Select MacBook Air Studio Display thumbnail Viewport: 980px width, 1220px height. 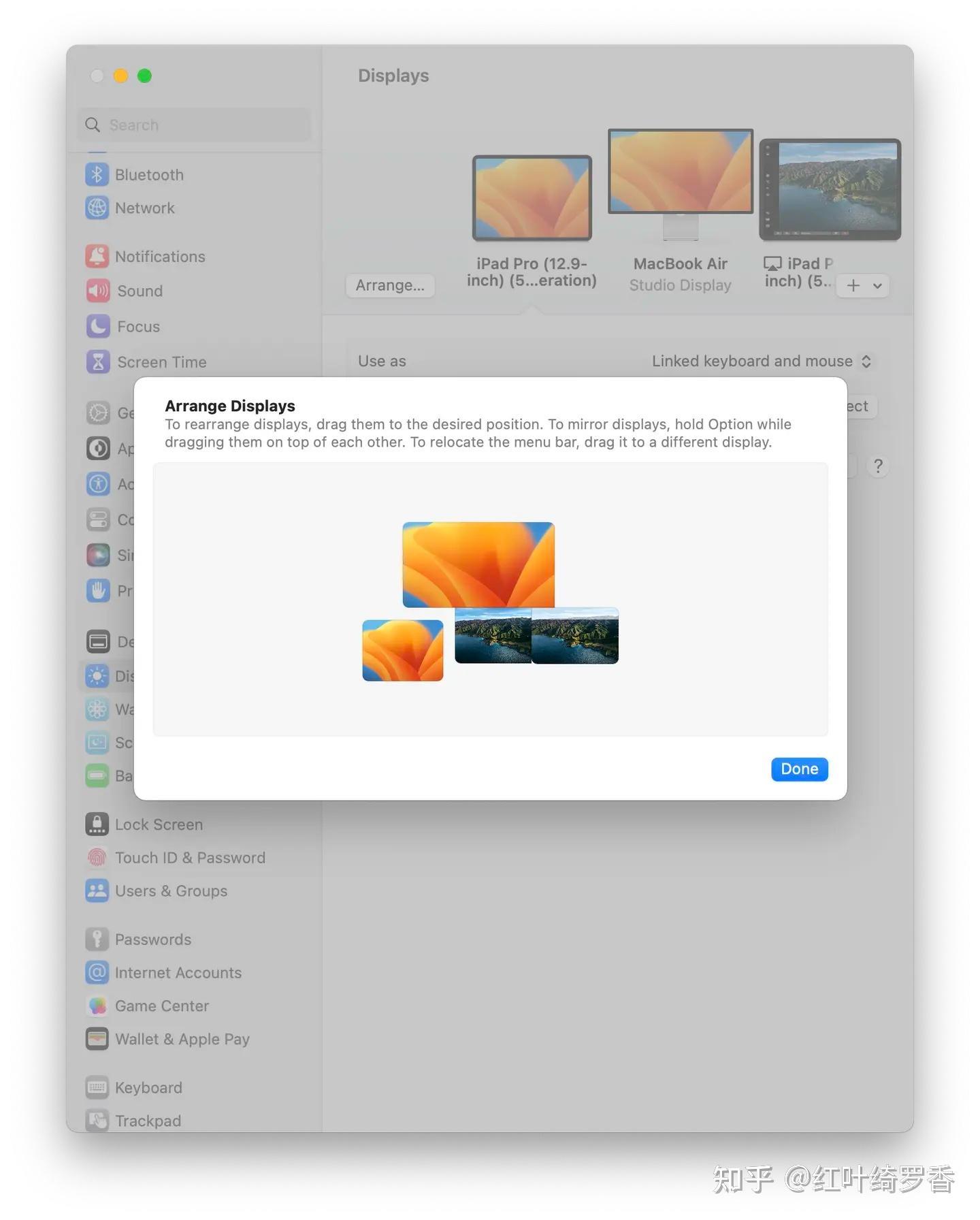[681, 184]
